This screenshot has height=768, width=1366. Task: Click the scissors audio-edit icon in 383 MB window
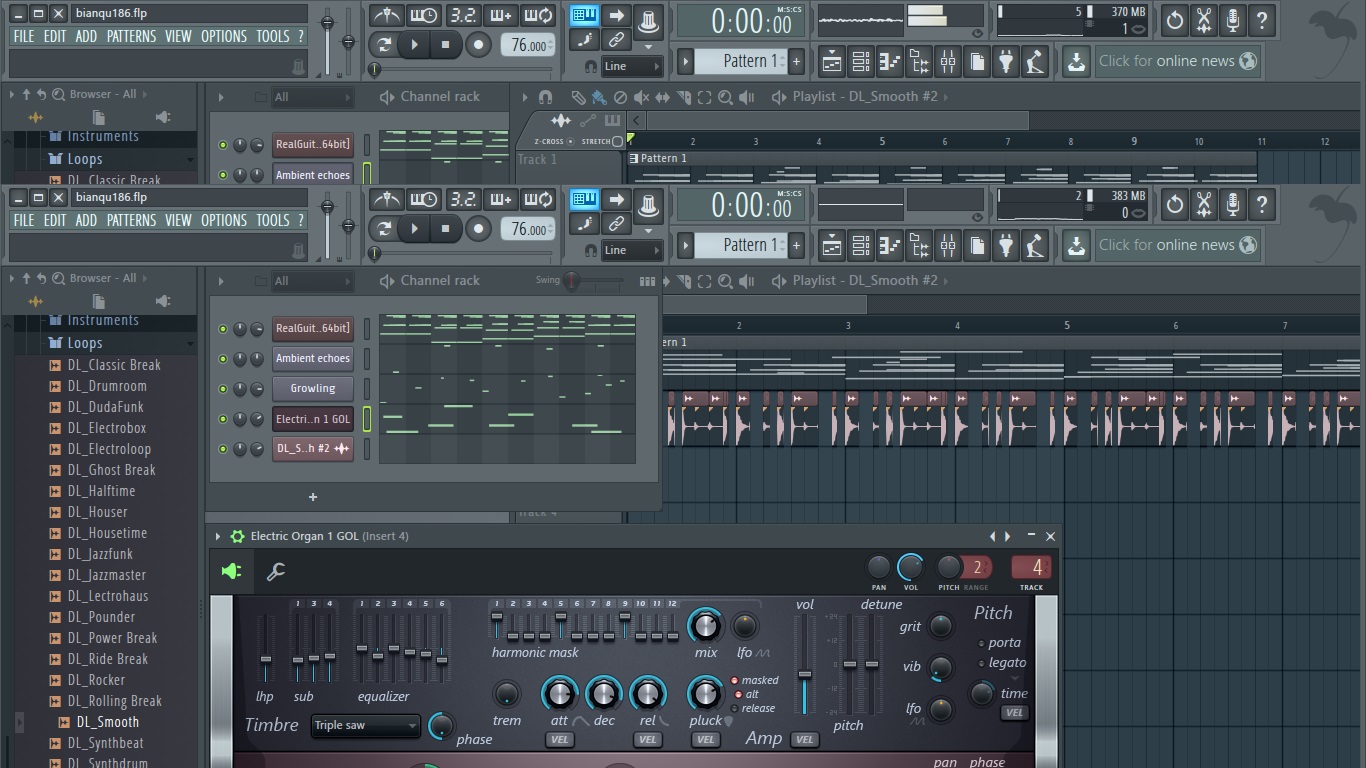tap(1204, 205)
